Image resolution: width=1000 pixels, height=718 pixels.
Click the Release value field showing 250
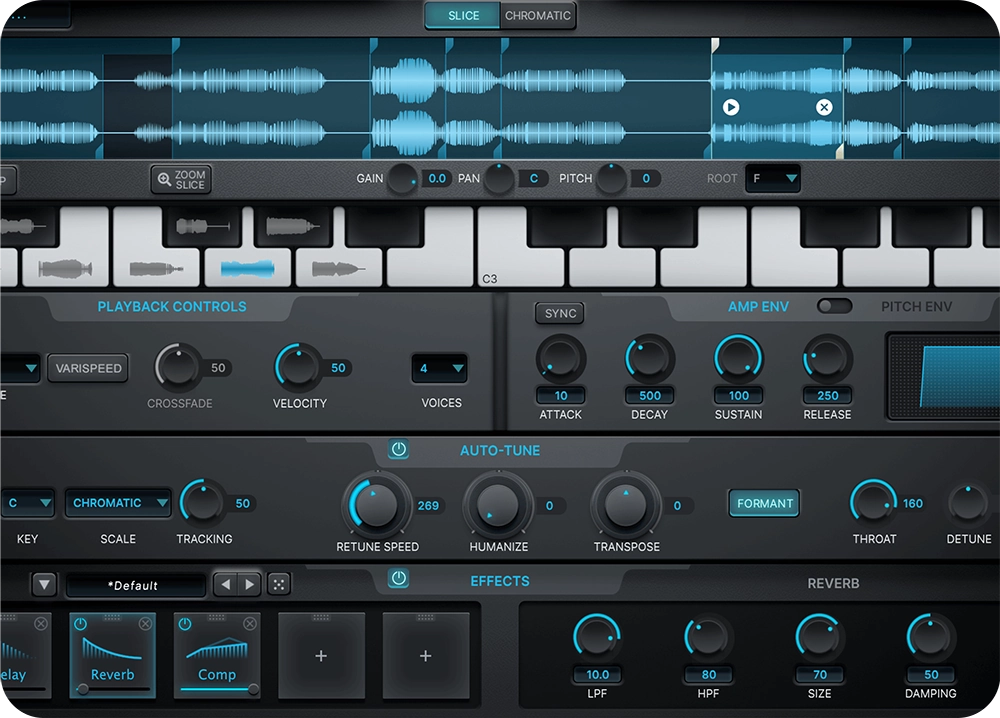tap(827, 395)
